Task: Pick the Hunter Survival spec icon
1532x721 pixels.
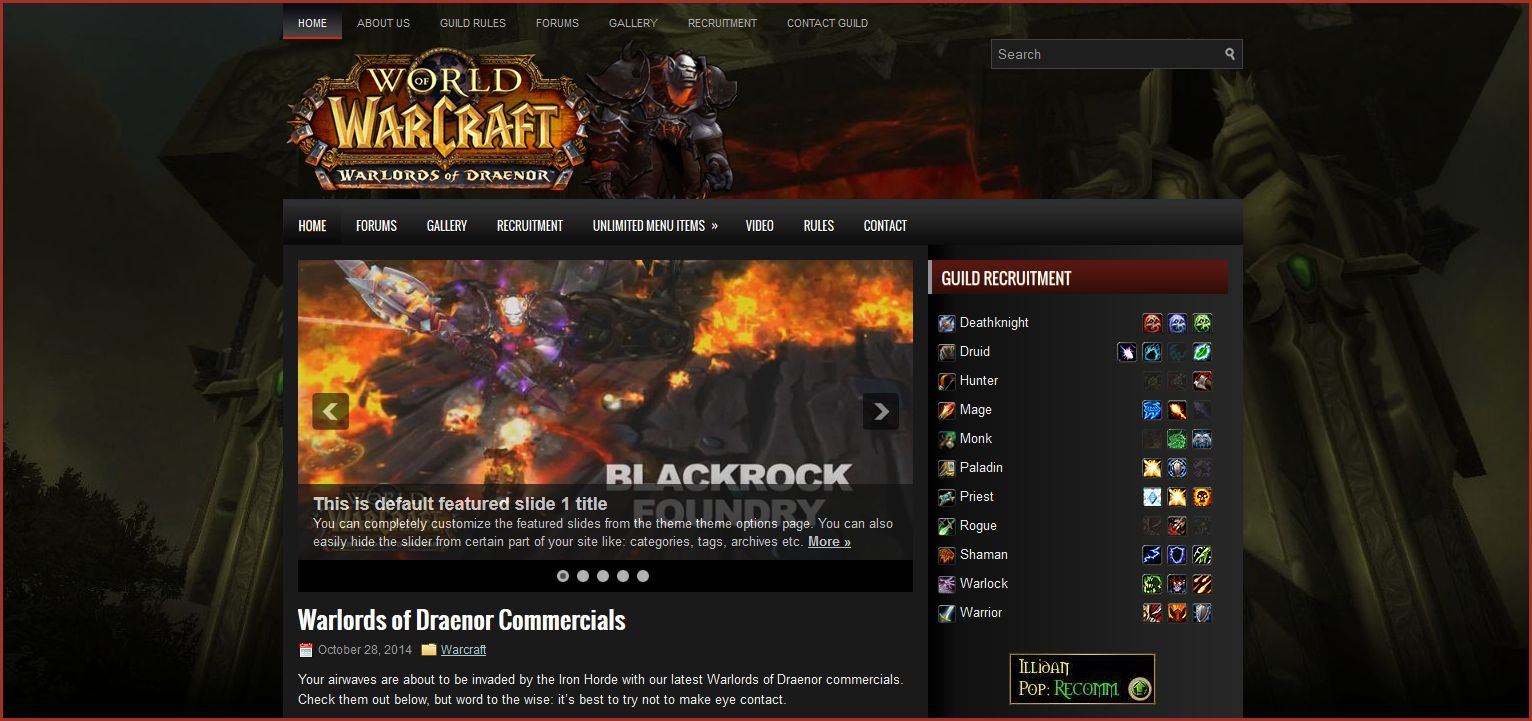Action: 1202,381
